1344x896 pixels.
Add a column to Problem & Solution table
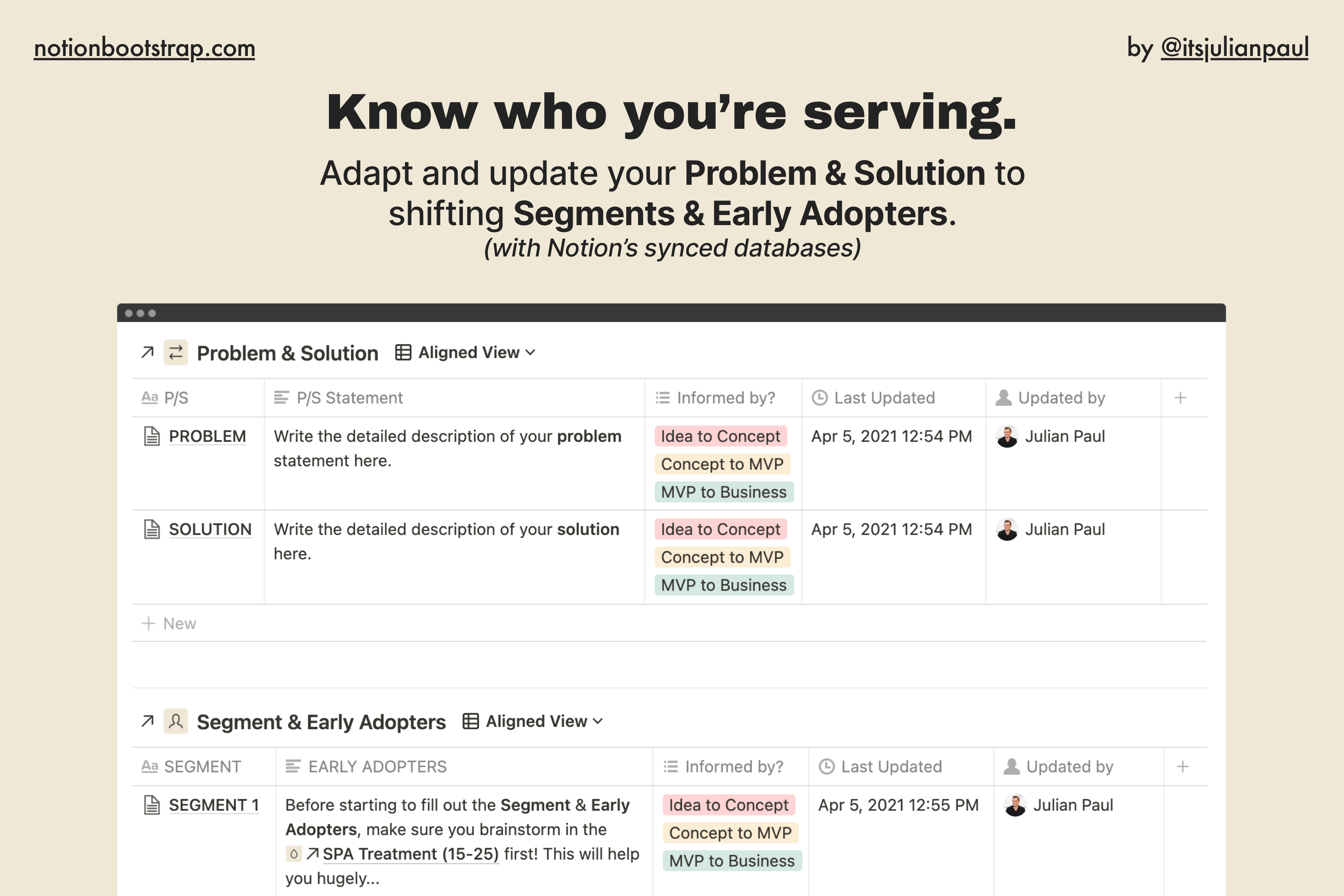[x=1180, y=398]
